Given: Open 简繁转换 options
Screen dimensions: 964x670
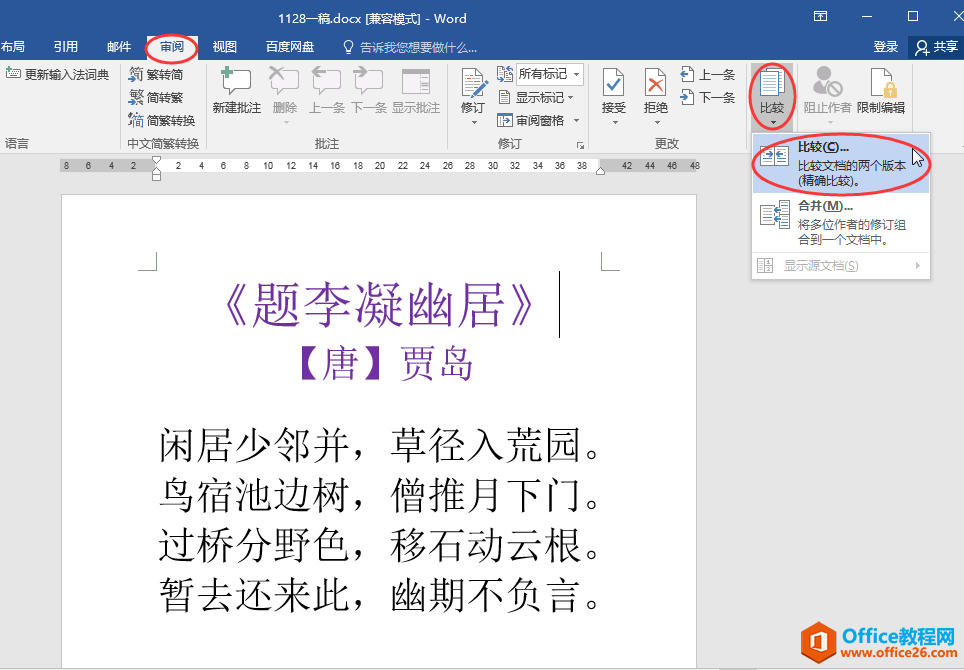Looking at the screenshot, I should tap(162, 120).
